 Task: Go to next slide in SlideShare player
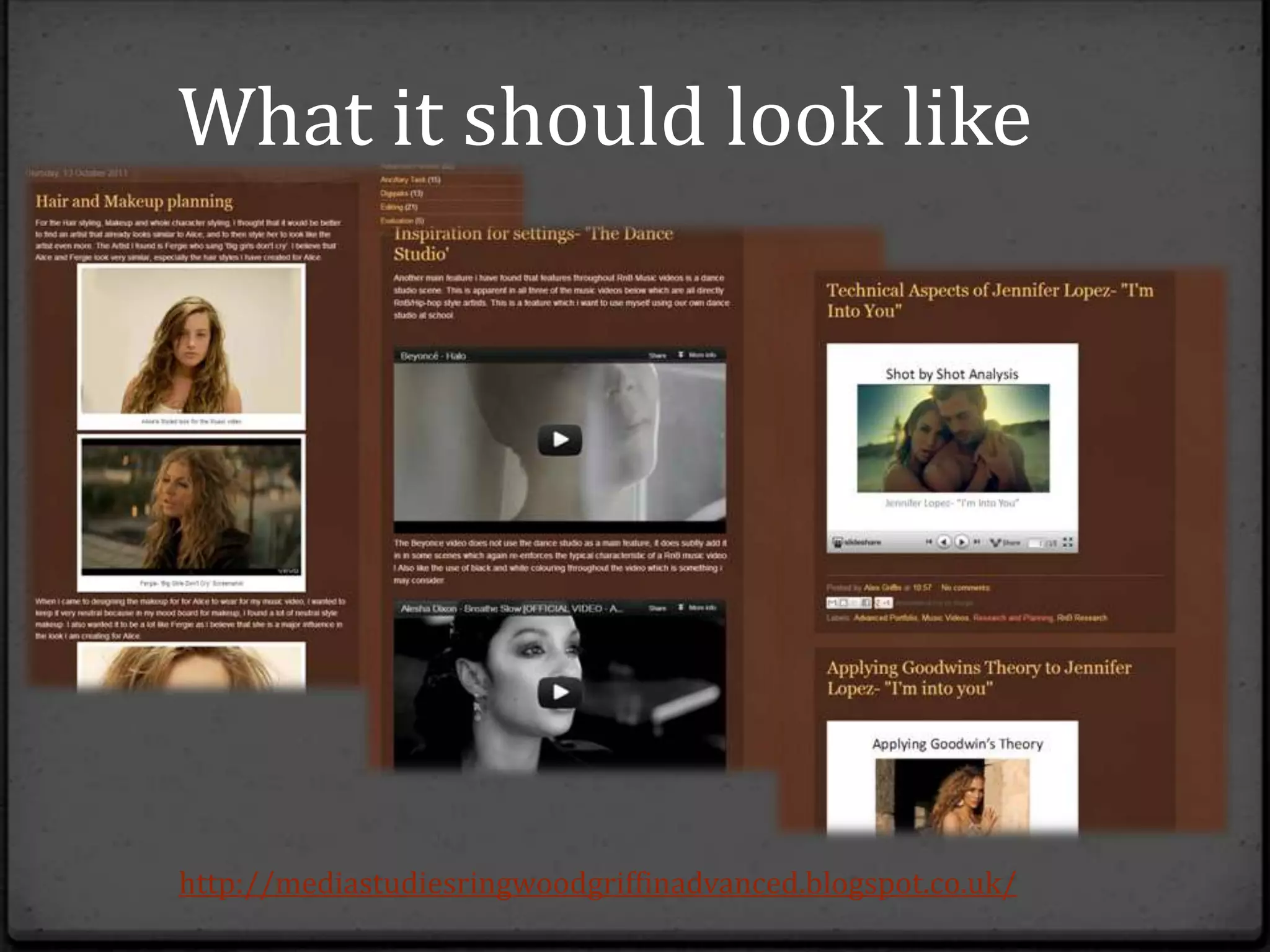point(961,542)
